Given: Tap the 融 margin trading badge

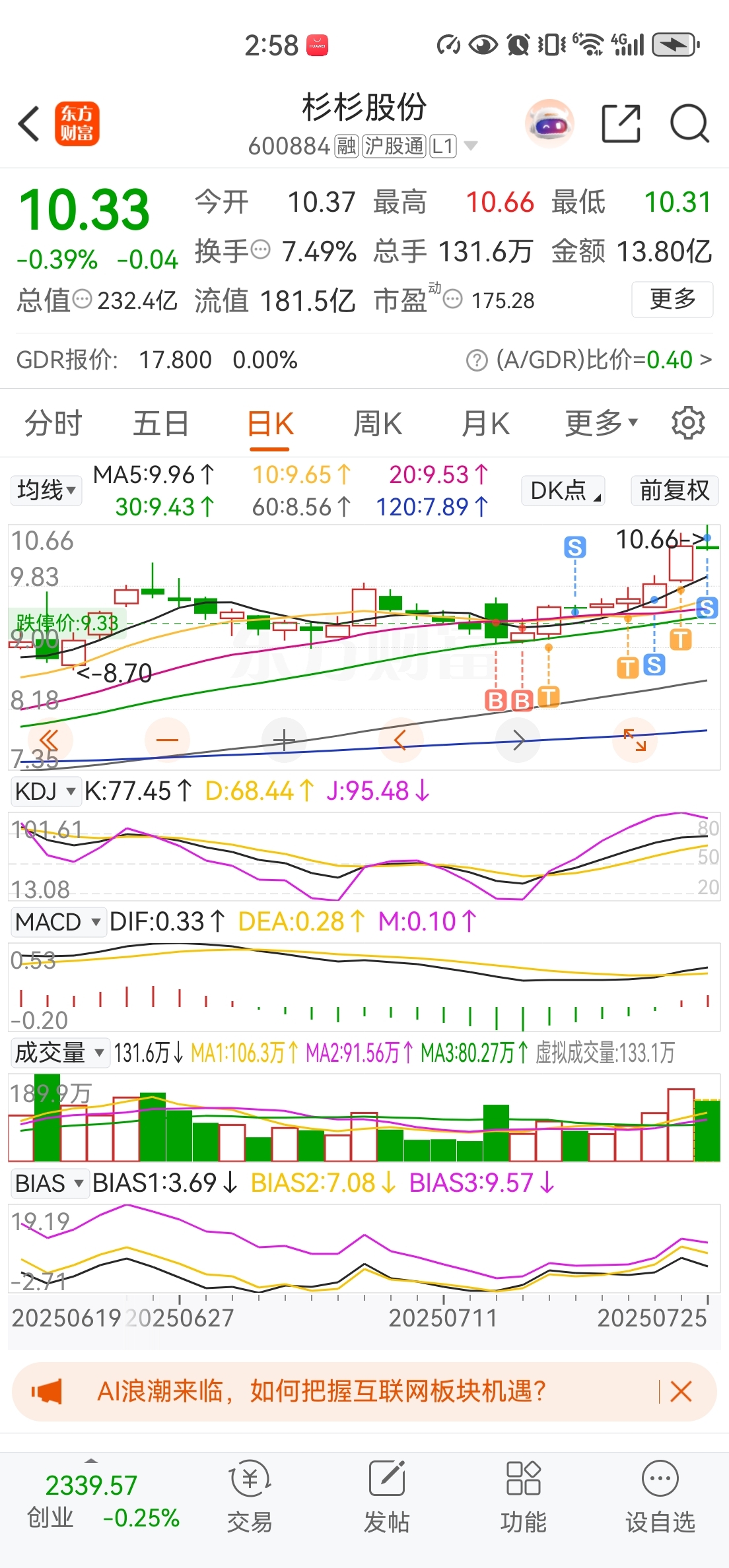Looking at the screenshot, I should point(347,146).
